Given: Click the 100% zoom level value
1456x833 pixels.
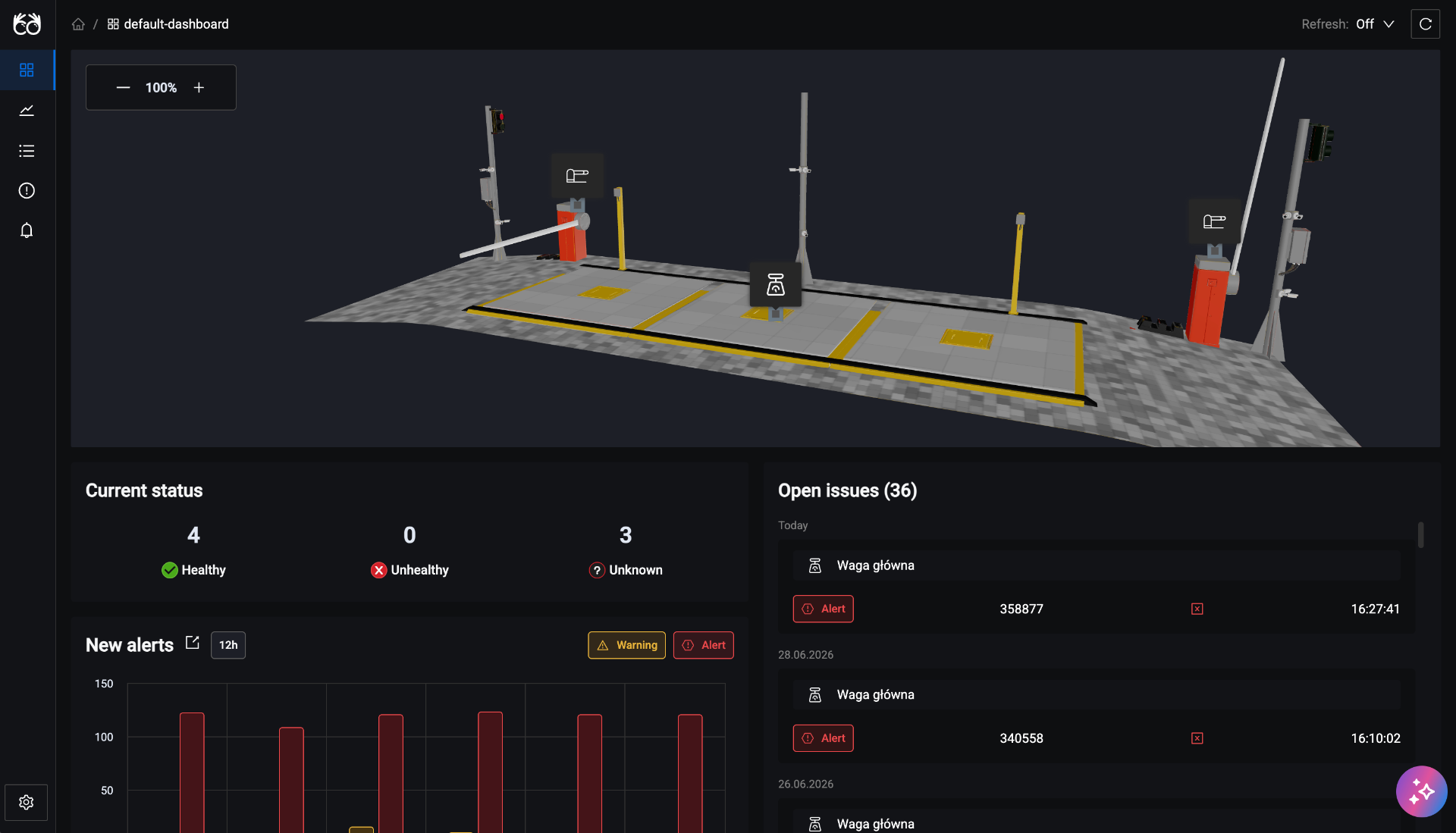Looking at the screenshot, I should (161, 88).
